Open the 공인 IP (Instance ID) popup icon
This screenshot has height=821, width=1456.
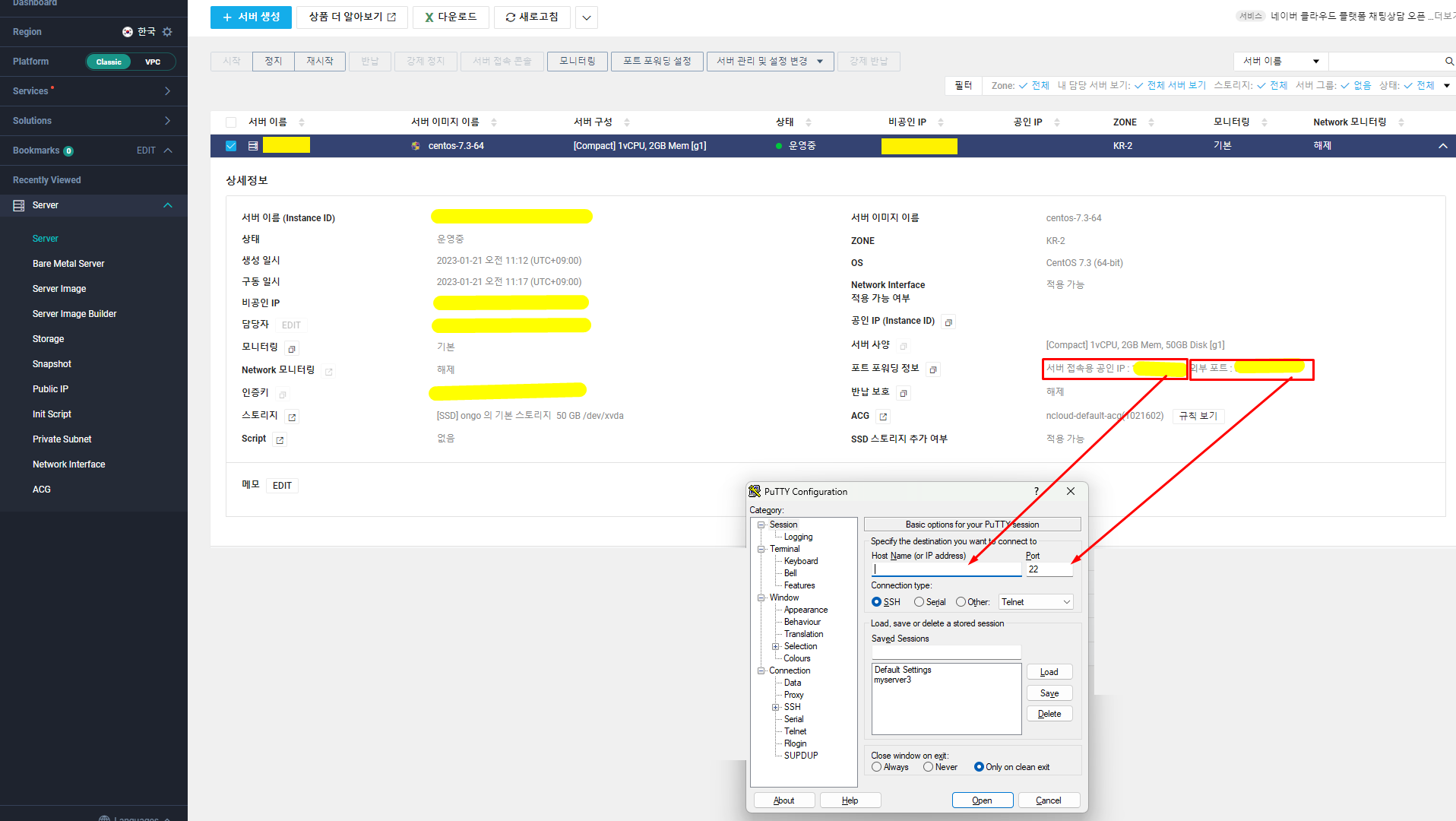pos(948,322)
